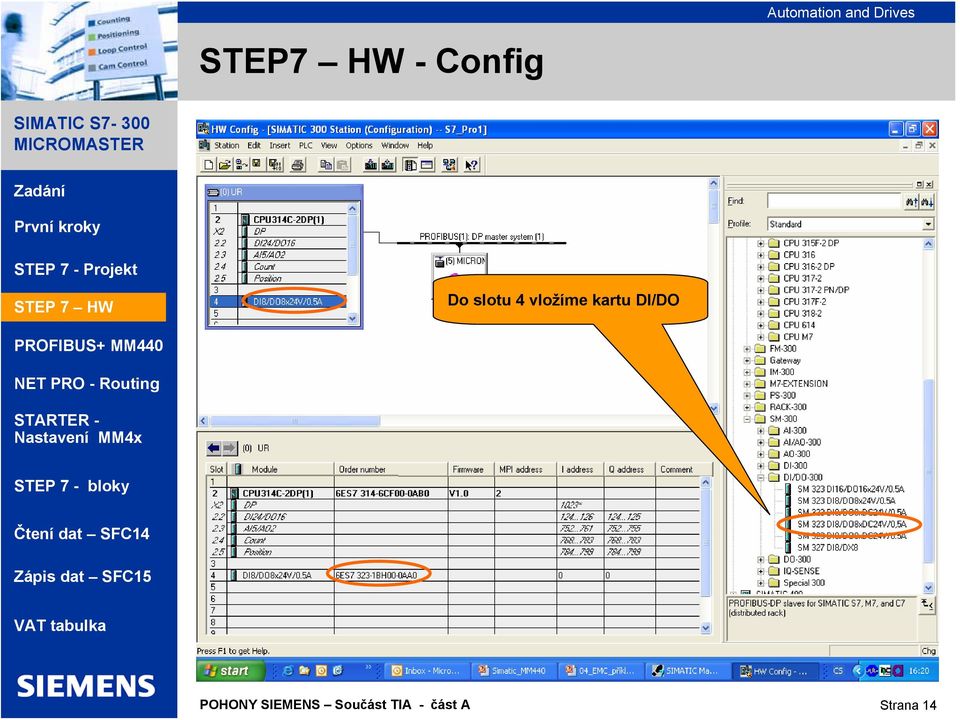Click the MICROMASTER DP slave icon
Image resolution: width=960 pixels, height=720 pixels.
[439, 261]
